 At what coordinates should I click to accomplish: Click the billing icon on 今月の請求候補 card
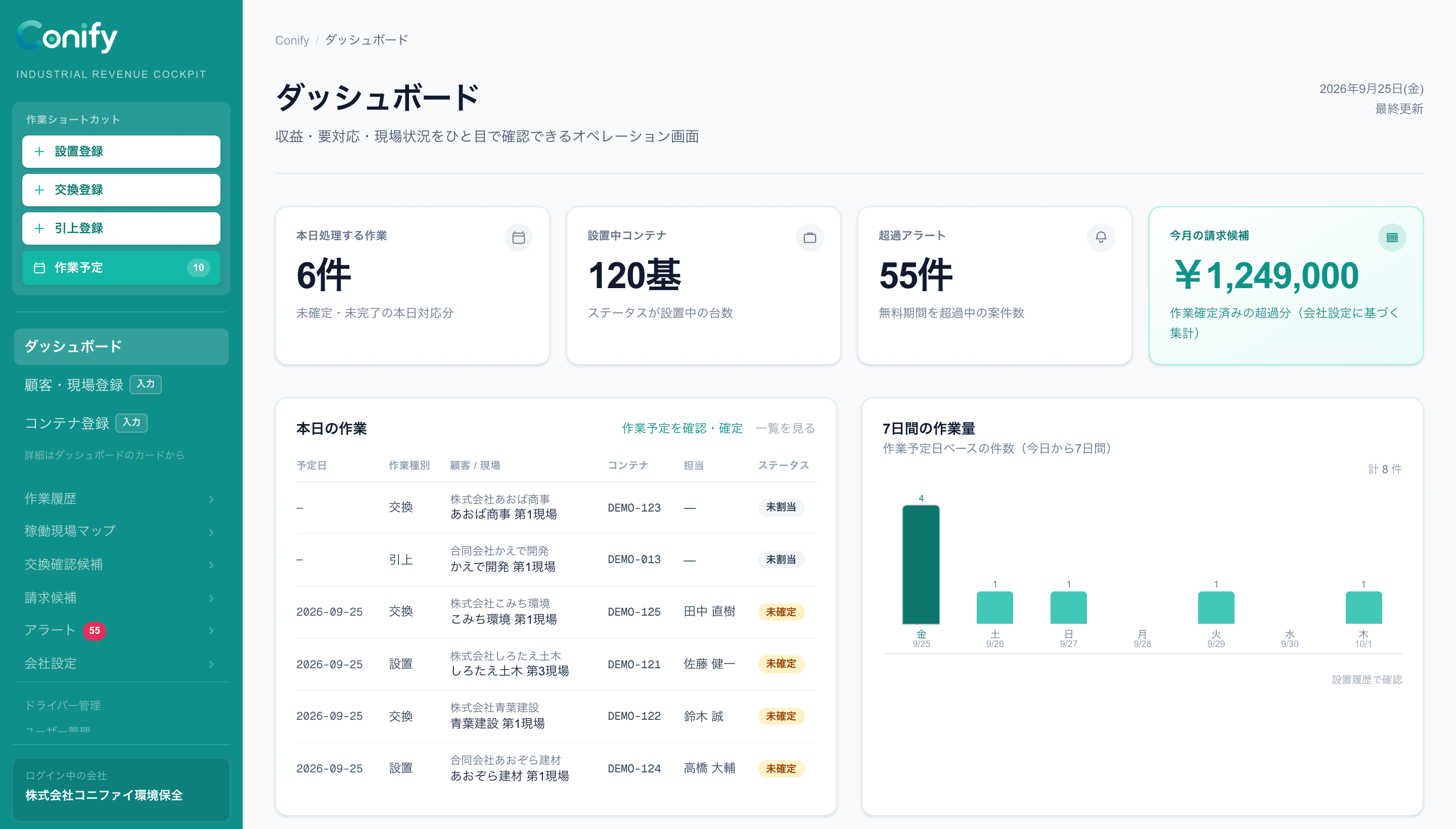coord(1392,238)
